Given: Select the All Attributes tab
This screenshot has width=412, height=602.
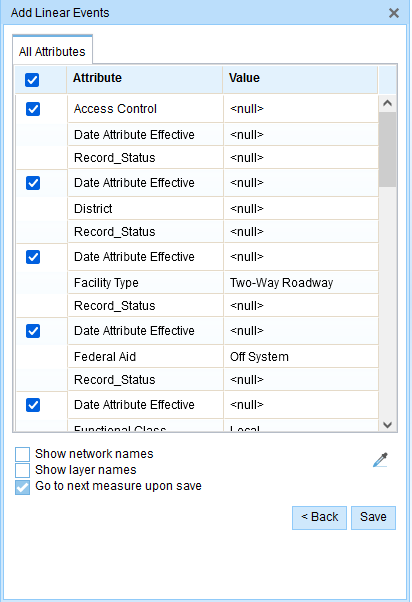Looking at the screenshot, I should coord(52,51).
